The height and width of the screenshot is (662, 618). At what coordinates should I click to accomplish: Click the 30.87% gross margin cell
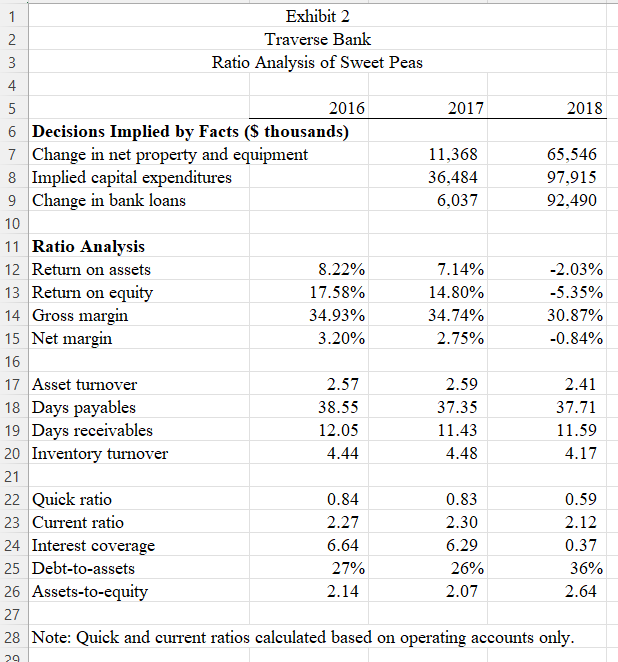coord(547,315)
